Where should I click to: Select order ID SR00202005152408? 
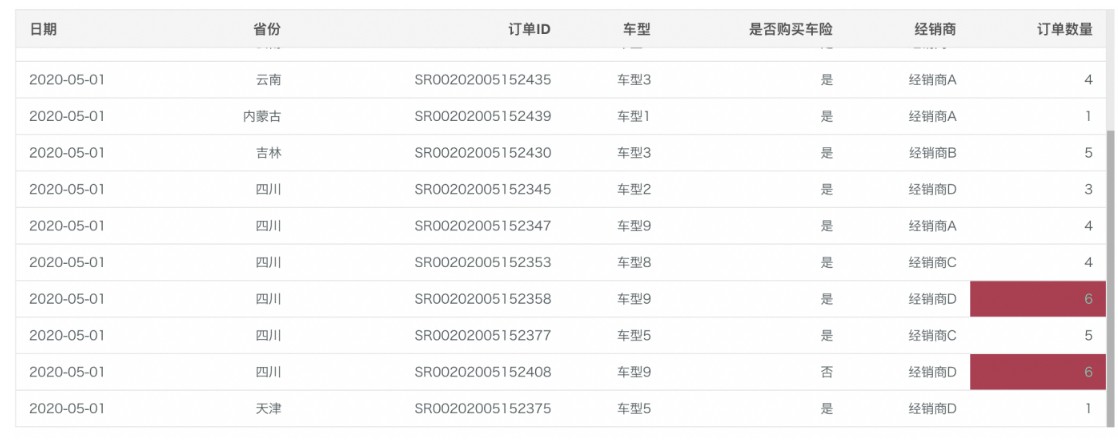tap(483, 372)
